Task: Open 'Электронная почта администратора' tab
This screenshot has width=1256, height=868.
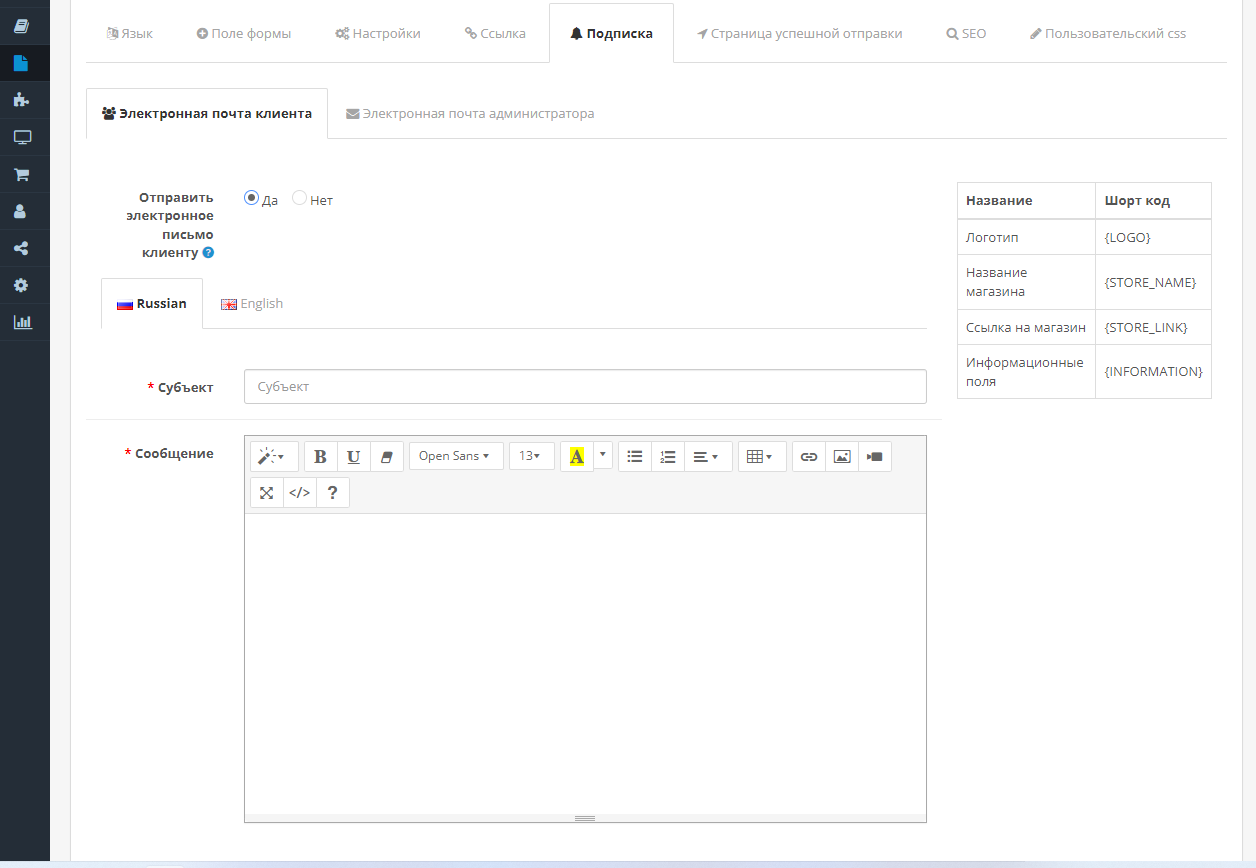Action: [470, 114]
